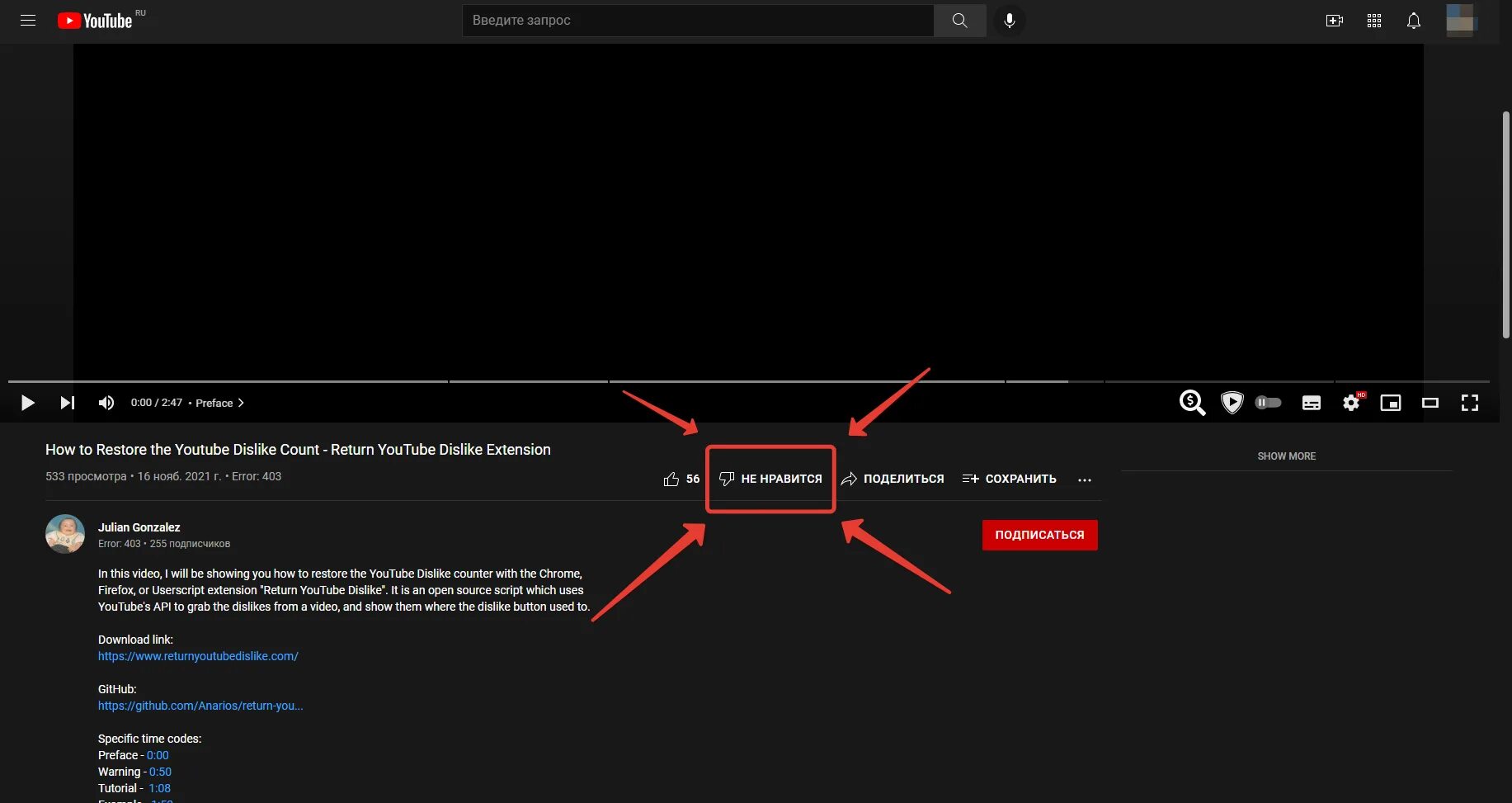Screen dimensions: 1512x803
Task: Jump to Warning timestamp 0:50
Action: [x=160, y=772]
